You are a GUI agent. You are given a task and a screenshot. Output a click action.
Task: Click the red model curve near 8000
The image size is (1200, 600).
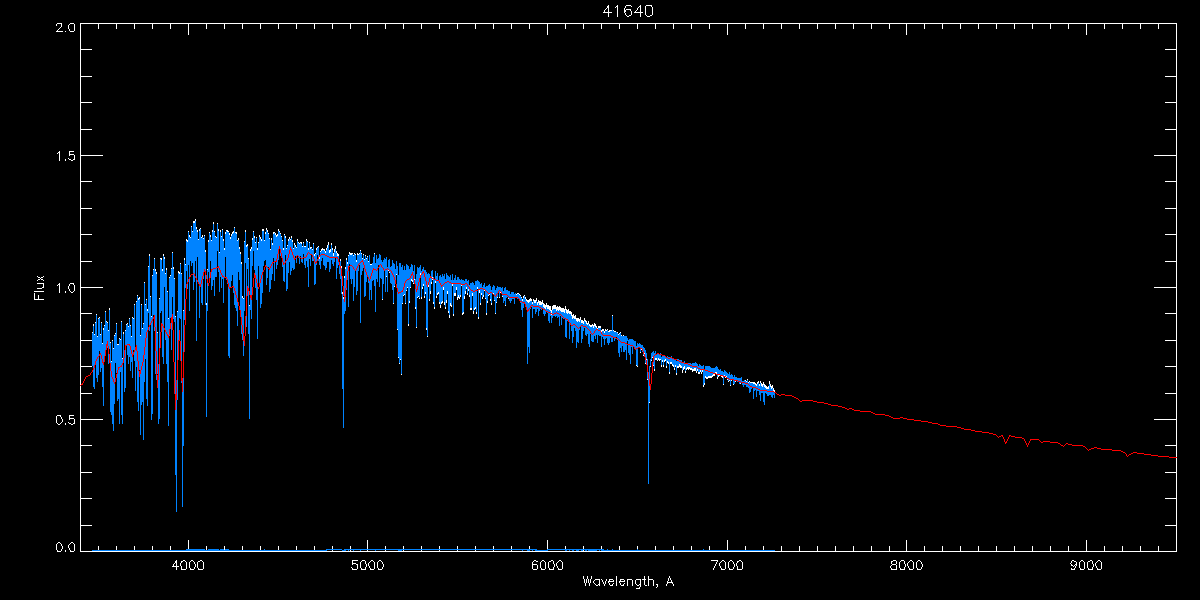coord(906,417)
